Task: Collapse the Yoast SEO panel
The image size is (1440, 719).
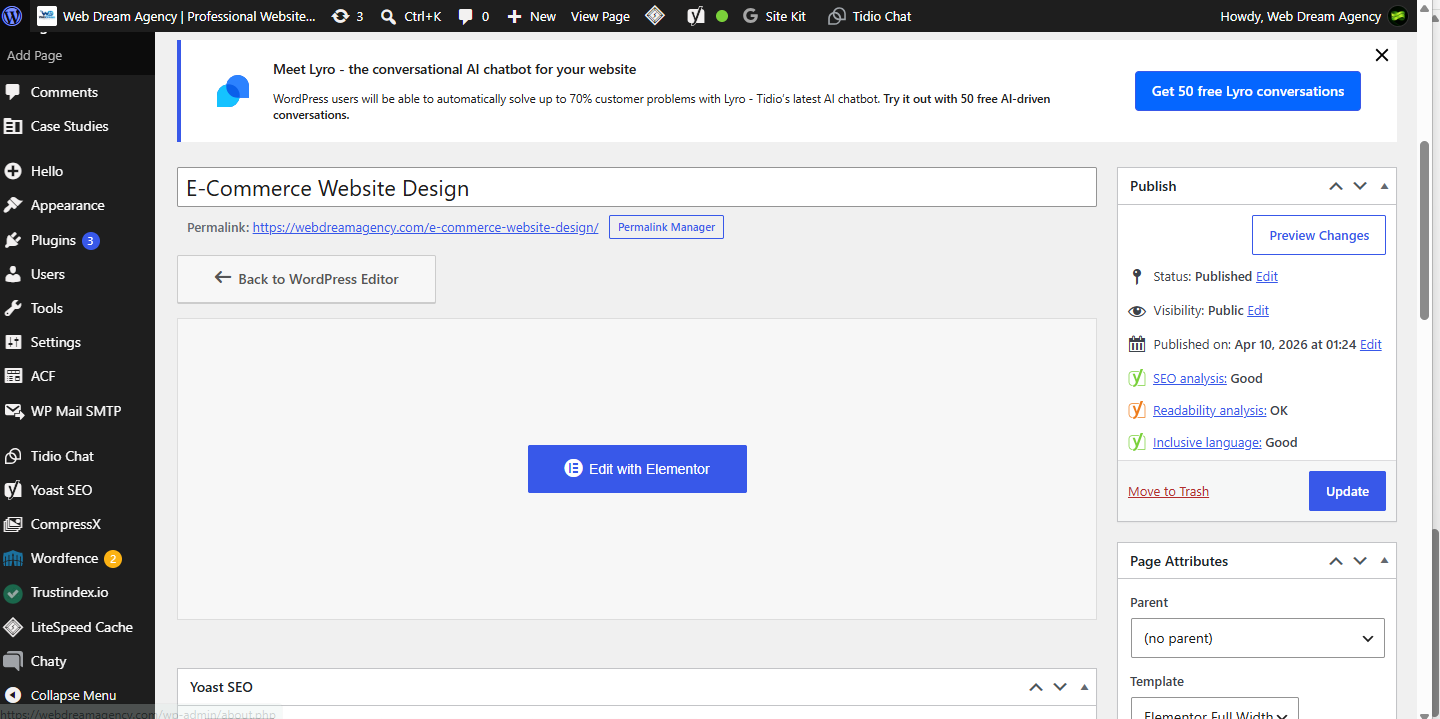Action: point(1084,687)
